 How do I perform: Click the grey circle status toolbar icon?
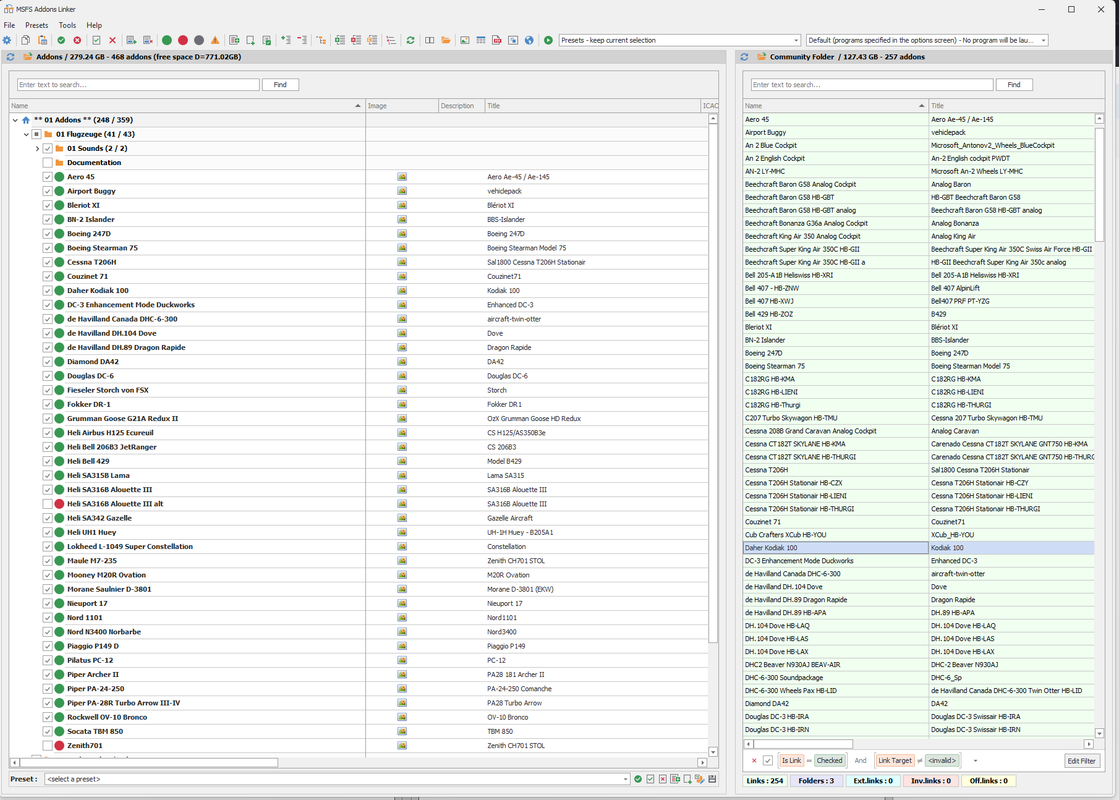199,41
